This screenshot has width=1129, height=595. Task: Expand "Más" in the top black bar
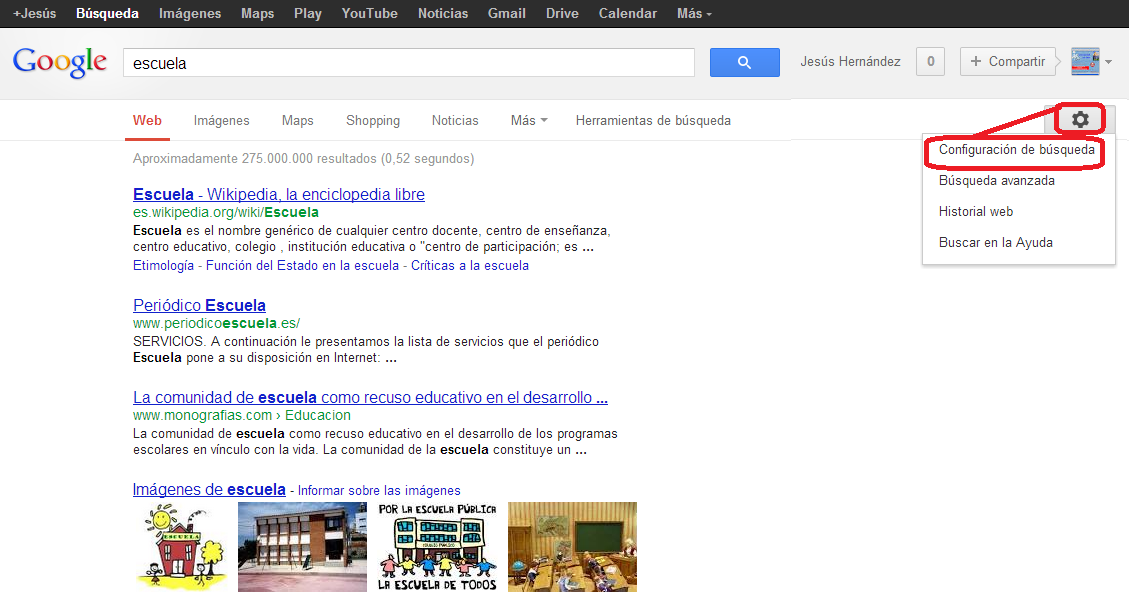(688, 13)
